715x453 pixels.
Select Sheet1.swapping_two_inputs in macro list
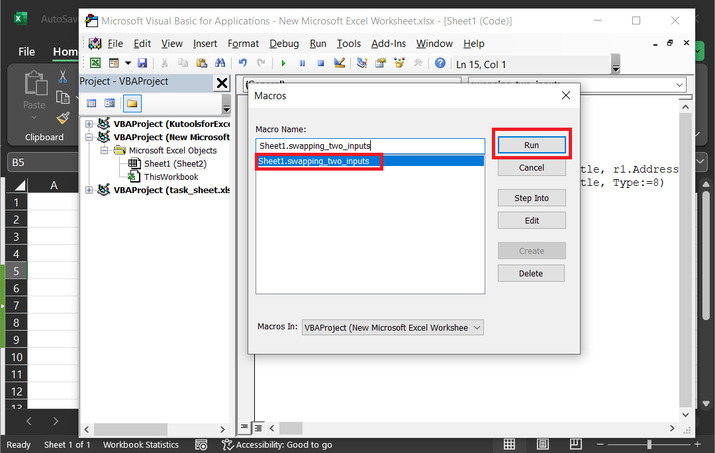[x=318, y=161]
